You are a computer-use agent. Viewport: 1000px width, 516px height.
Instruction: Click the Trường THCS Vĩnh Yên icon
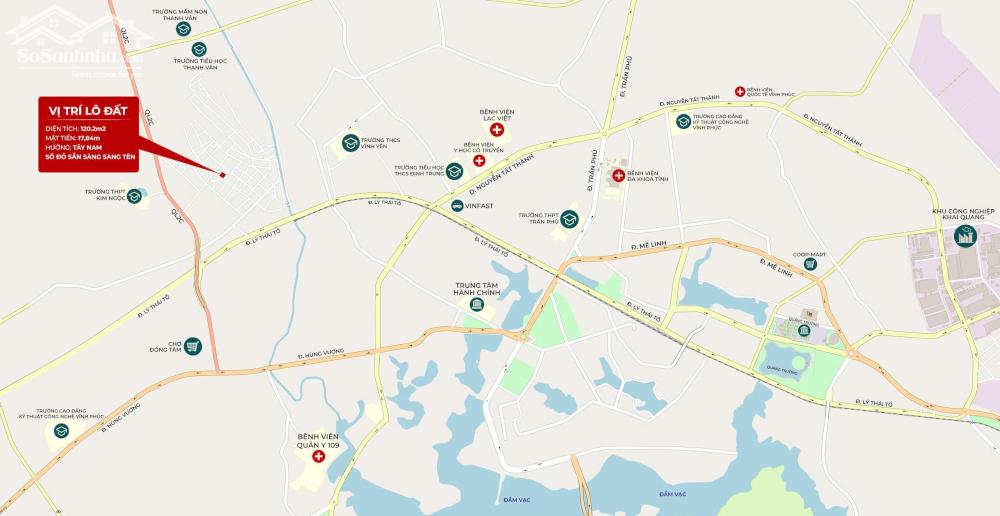[x=351, y=143]
